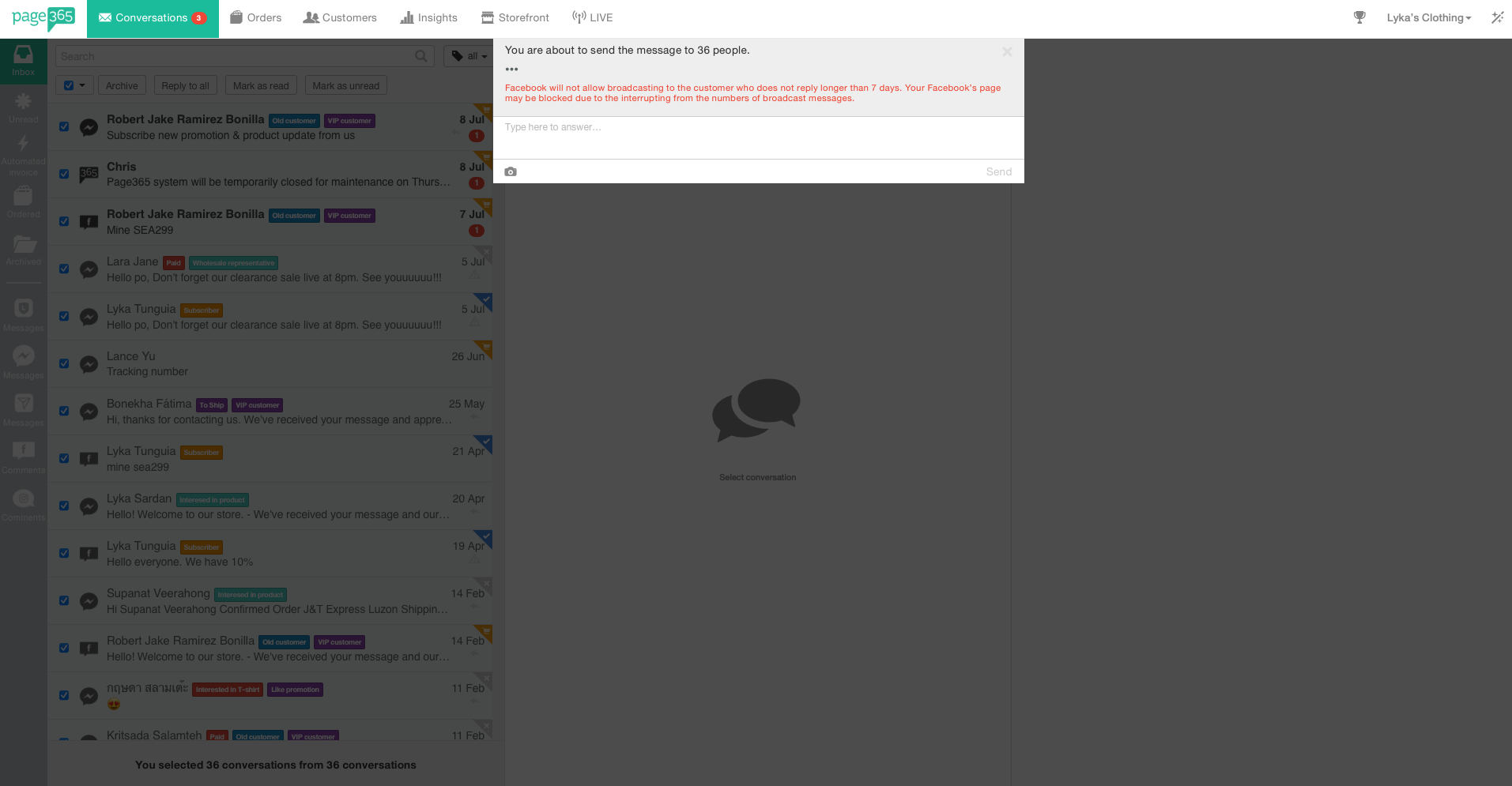1512x786 pixels.
Task: Click the search magnifier icon
Action: 421,56
